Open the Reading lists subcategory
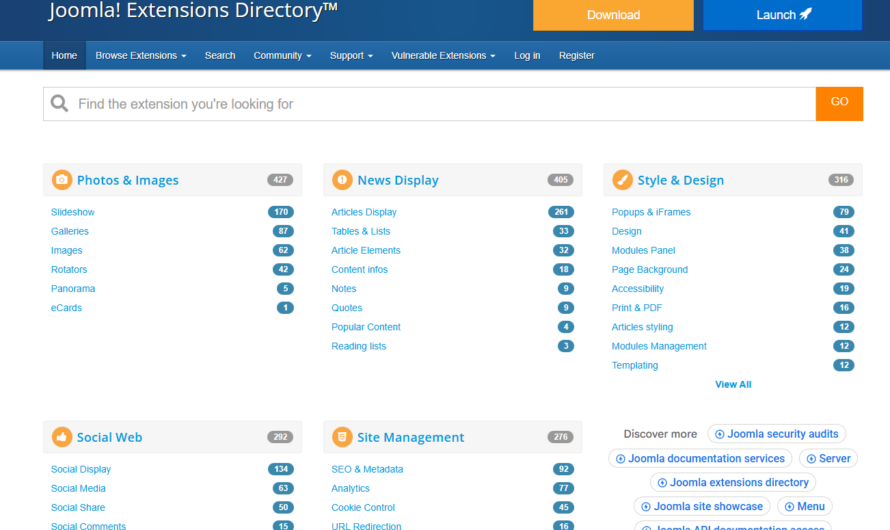Image resolution: width=890 pixels, height=530 pixels. [x=359, y=346]
